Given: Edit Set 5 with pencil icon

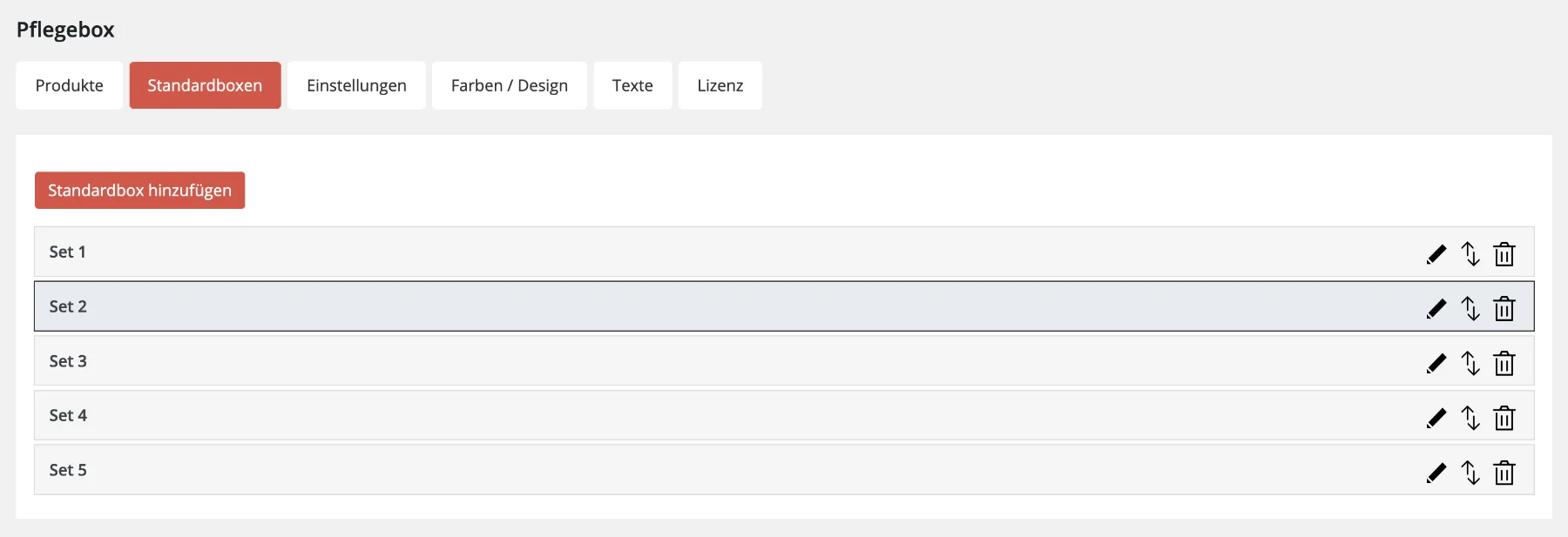Looking at the screenshot, I should coord(1436,473).
